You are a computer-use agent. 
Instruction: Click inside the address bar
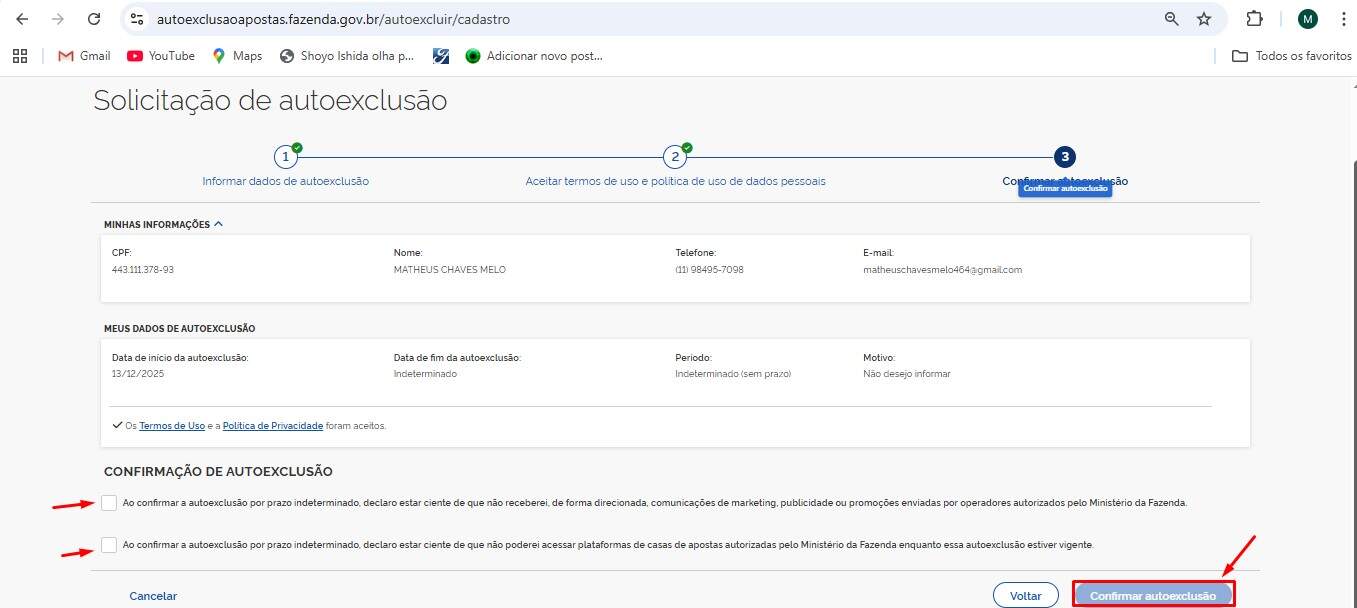click(400, 18)
